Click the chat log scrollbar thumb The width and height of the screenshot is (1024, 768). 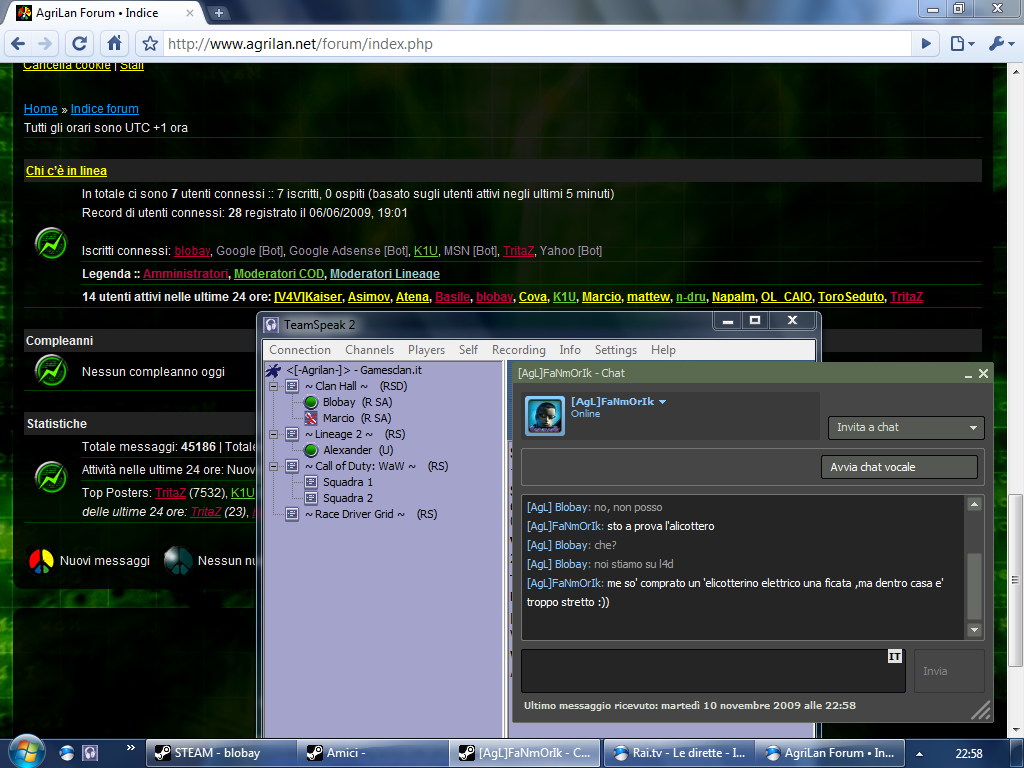coord(974,586)
